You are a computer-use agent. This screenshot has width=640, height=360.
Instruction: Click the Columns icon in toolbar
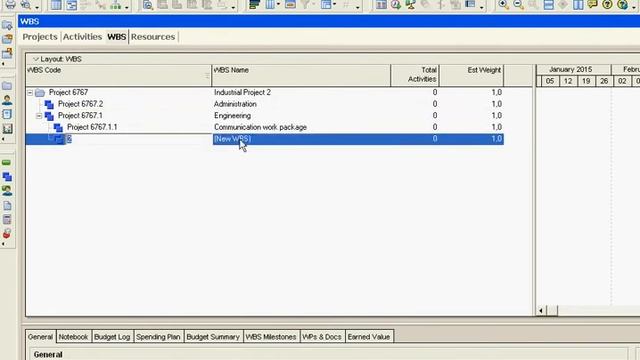[x=270, y=5]
